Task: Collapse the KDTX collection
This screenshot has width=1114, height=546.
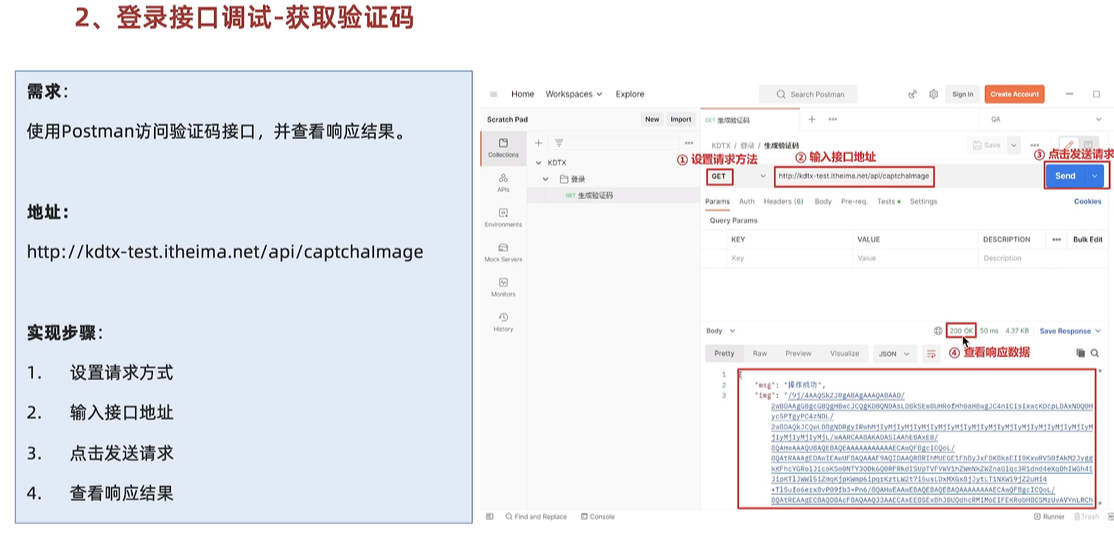Action: pos(539,163)
